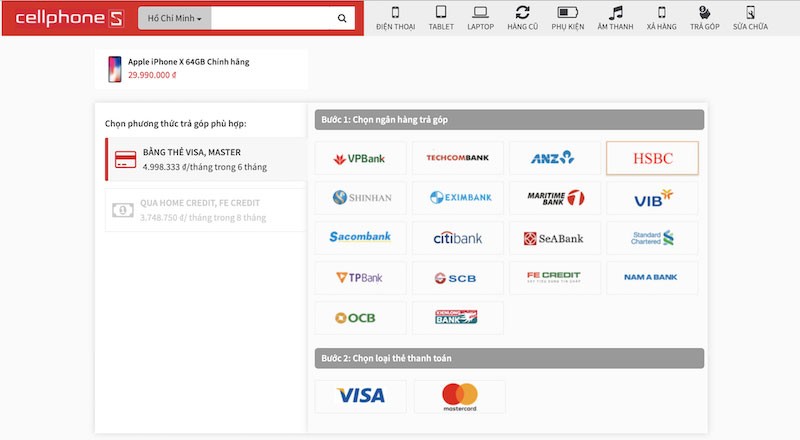Choose Techcombank as installment bank

pos(458,158)
